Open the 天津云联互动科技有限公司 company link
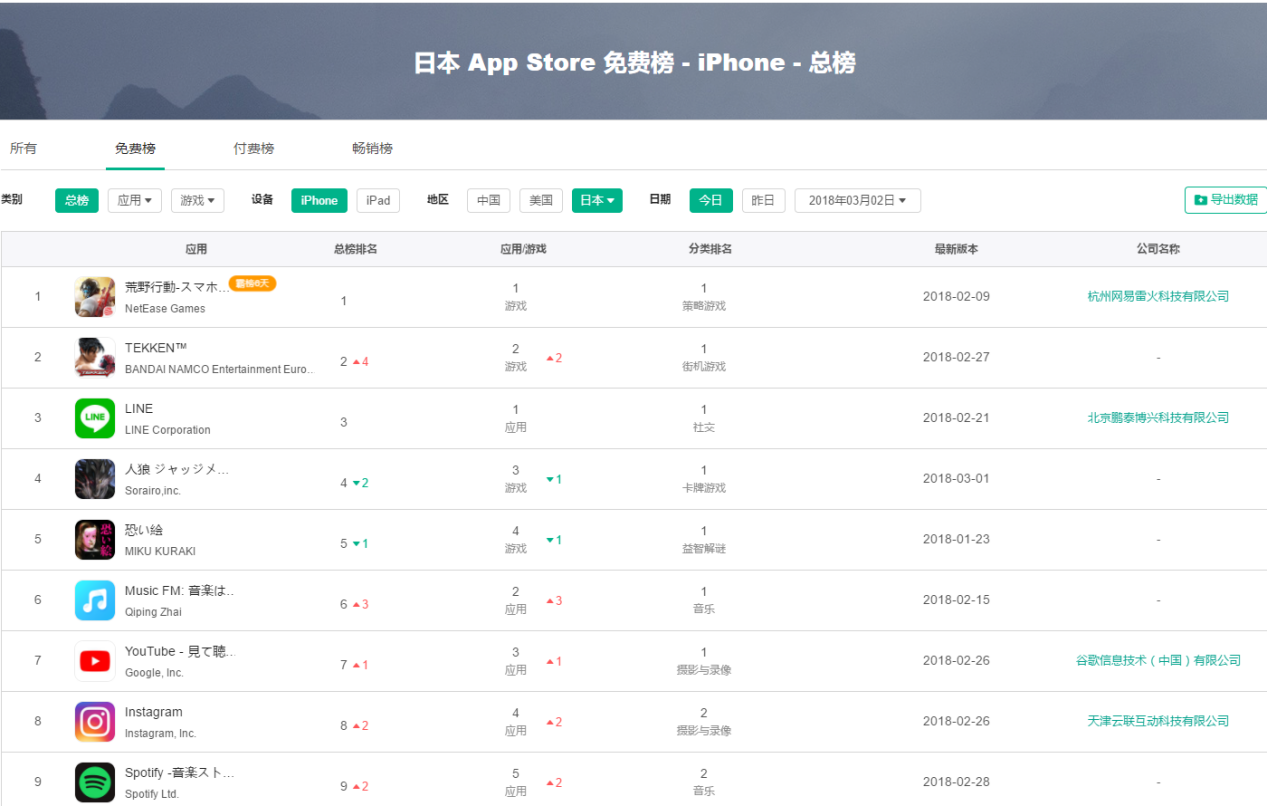 1158,721
